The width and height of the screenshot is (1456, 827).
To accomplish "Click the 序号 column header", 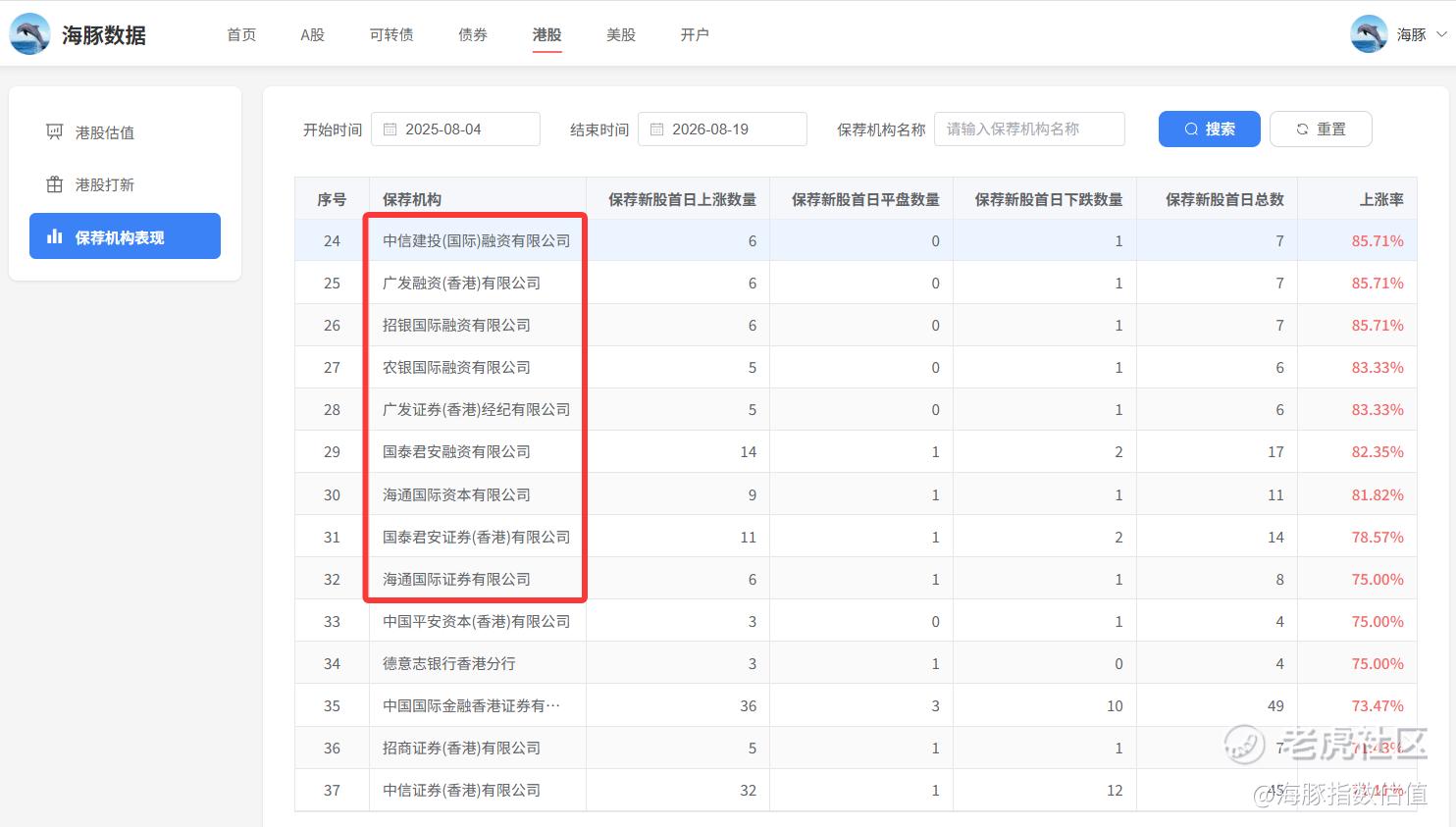I will pyautogui.click(x=332, y=199).
